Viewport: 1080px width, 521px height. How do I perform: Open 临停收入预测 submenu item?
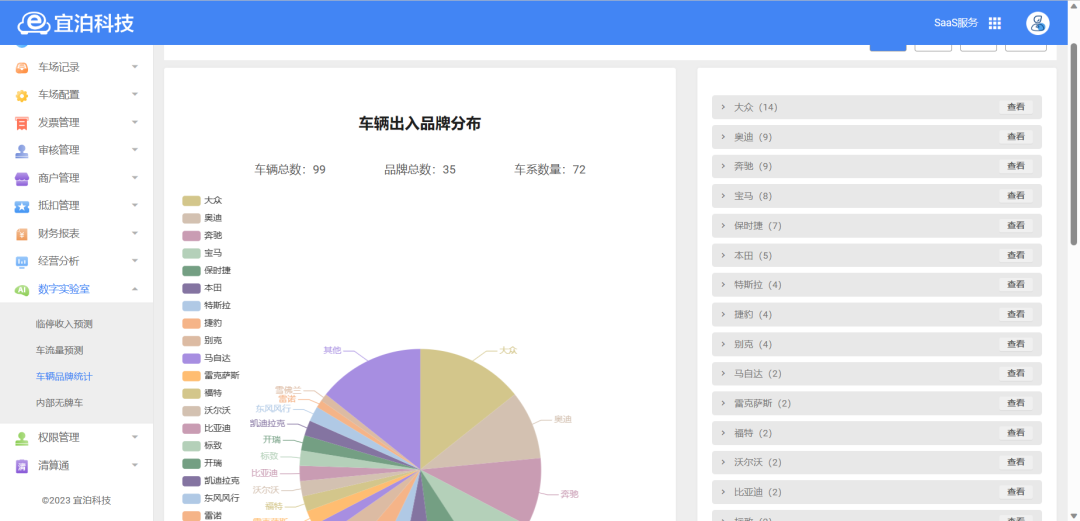coord(64,324)
